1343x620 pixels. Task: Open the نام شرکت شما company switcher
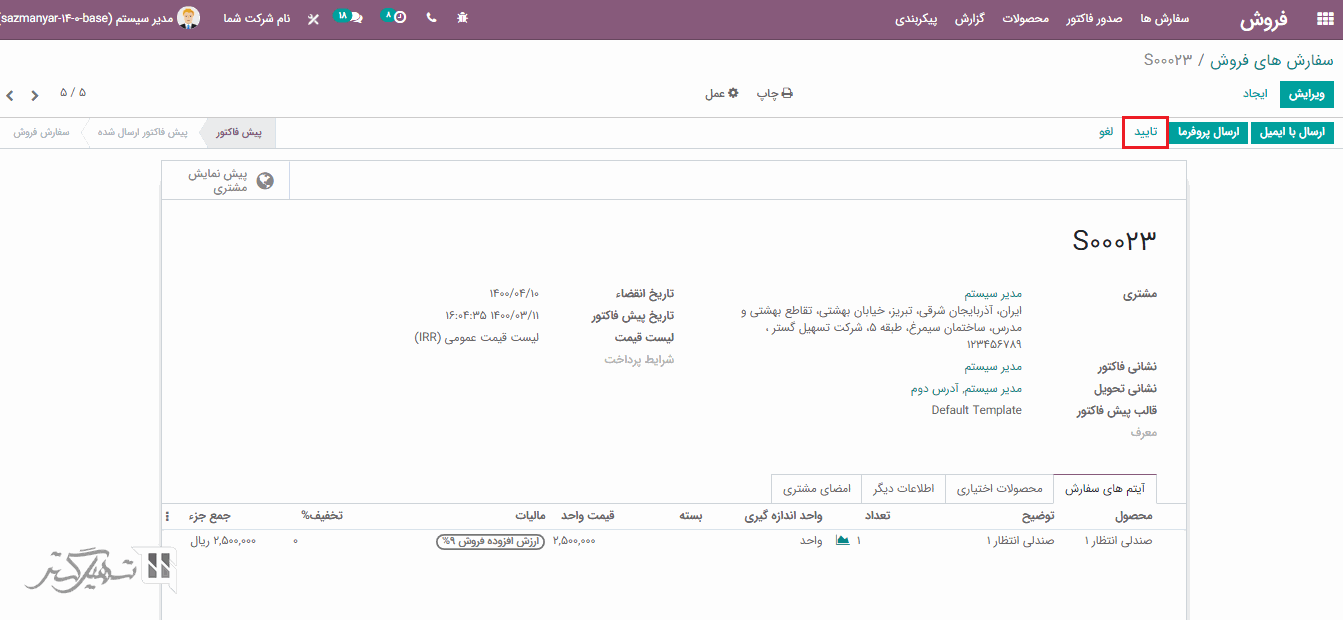click(x=257, y=19)
